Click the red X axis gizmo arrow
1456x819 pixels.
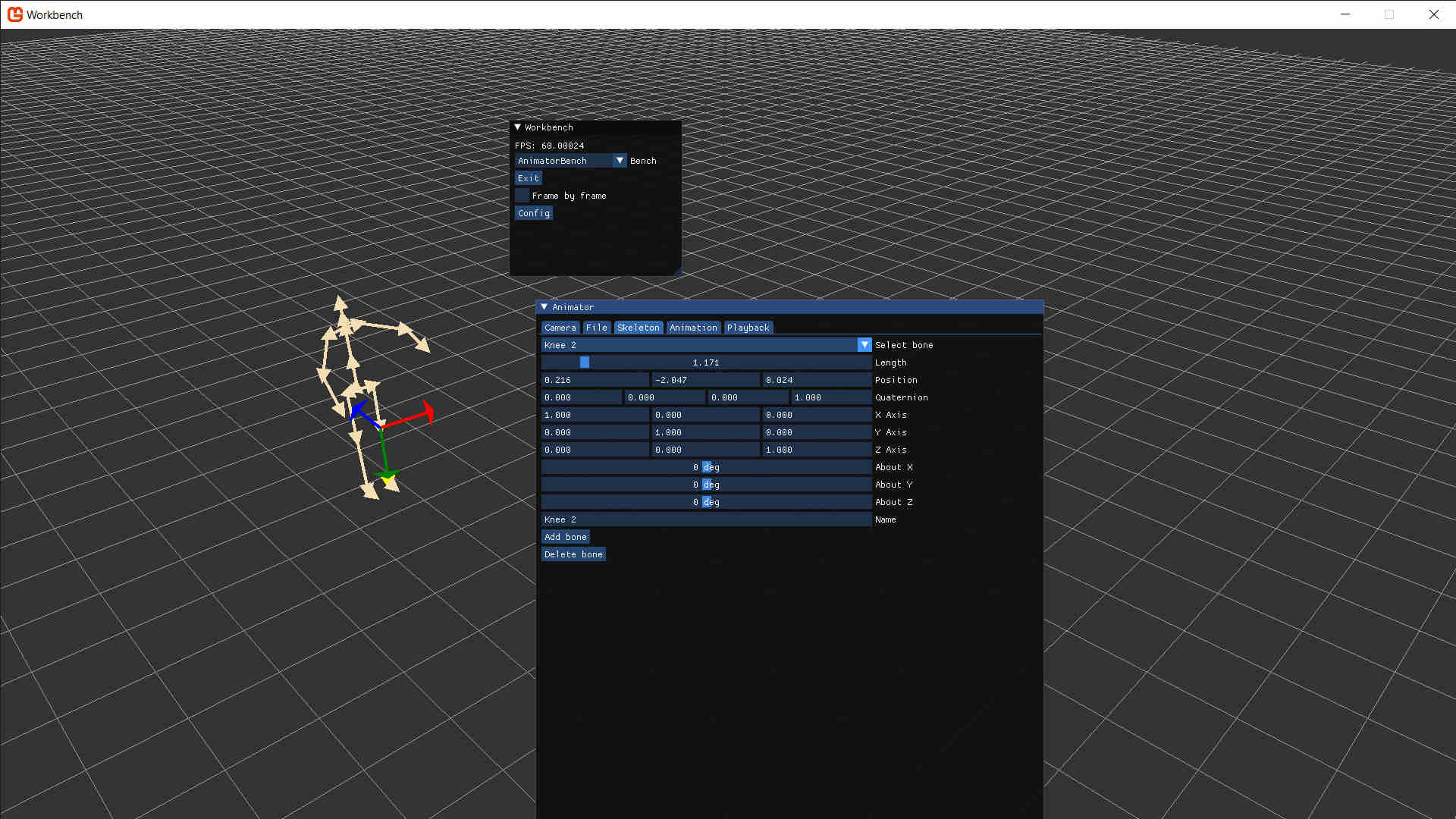pyautogui.click(x=428, y=412)
